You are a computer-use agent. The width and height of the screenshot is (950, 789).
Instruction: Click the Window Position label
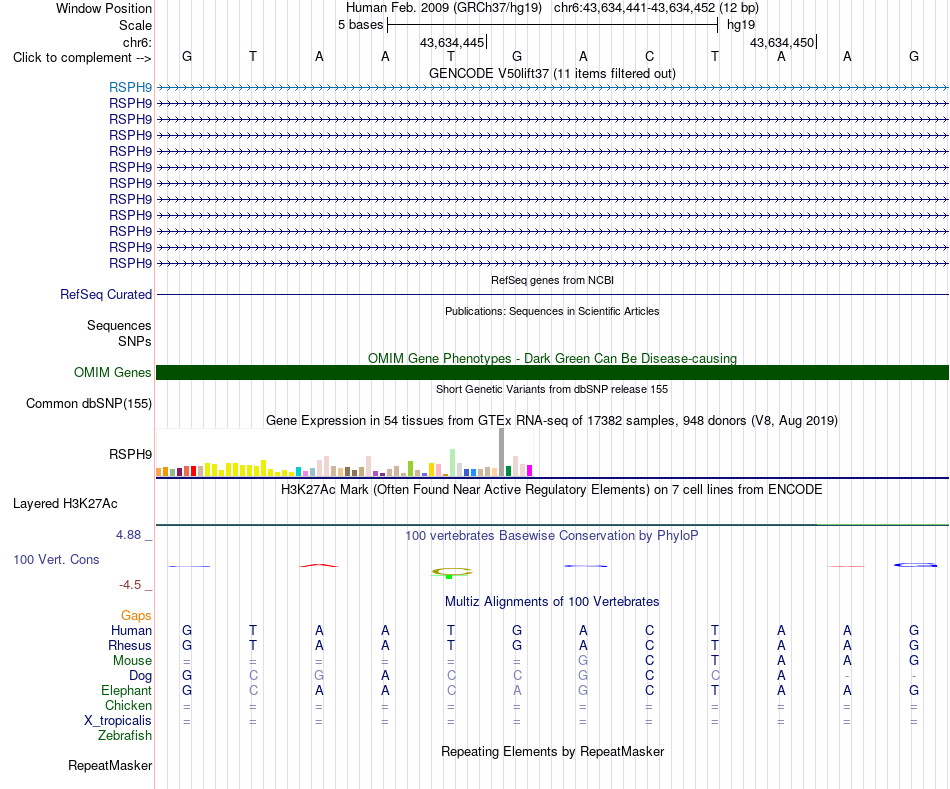[x=104, y=8]
